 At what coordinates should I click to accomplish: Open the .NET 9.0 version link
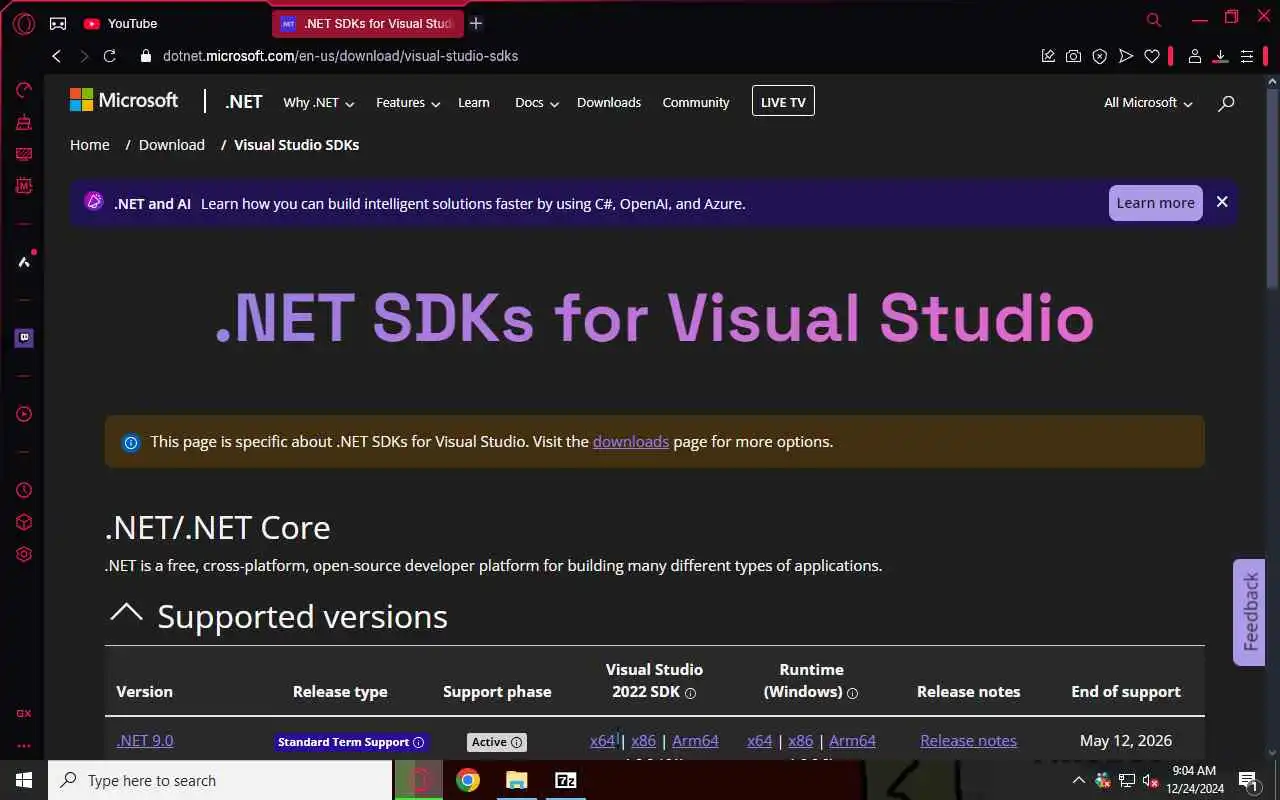coord(145,740)
